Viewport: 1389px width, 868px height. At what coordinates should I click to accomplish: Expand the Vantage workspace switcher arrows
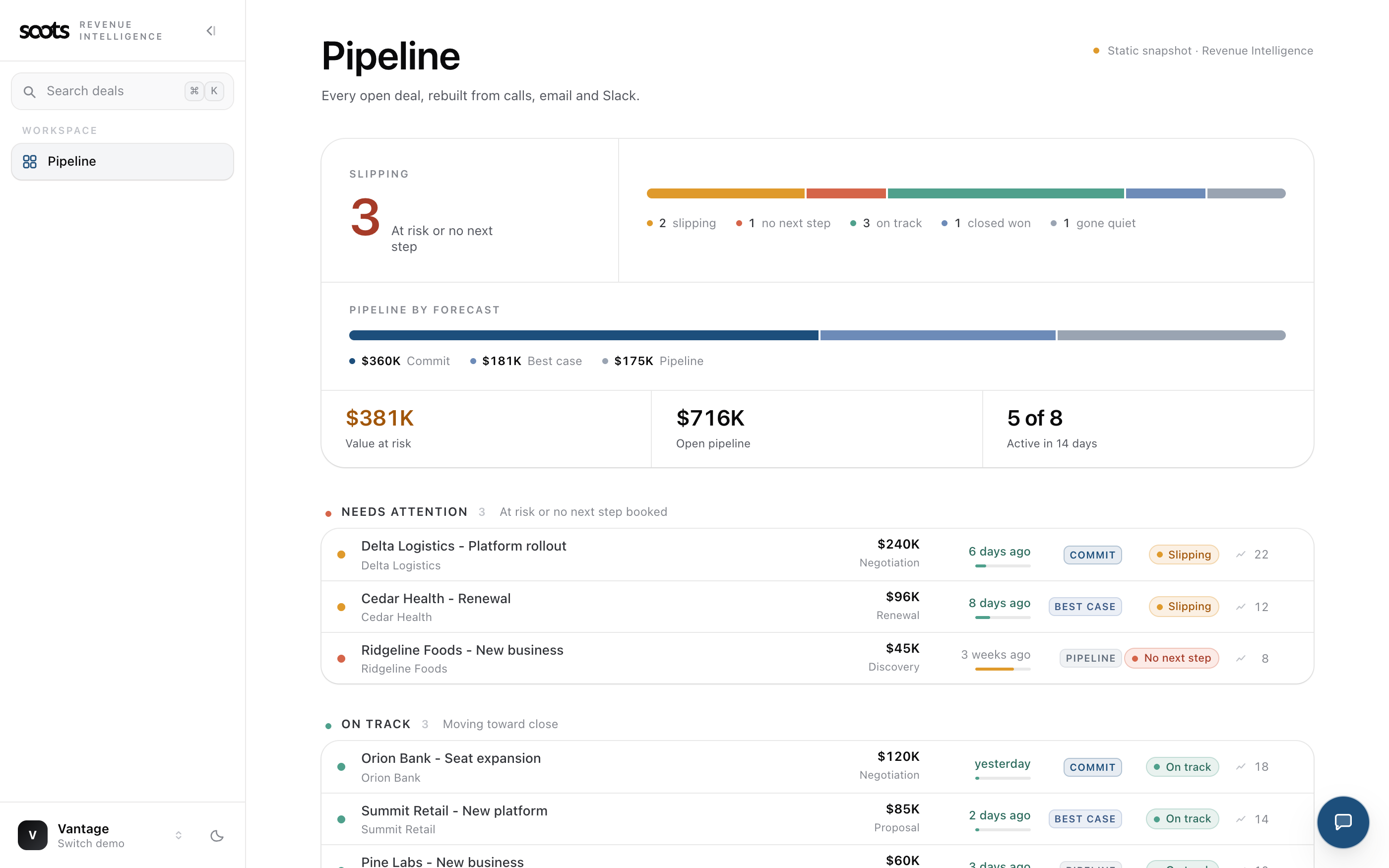click(x=179, y=835)
